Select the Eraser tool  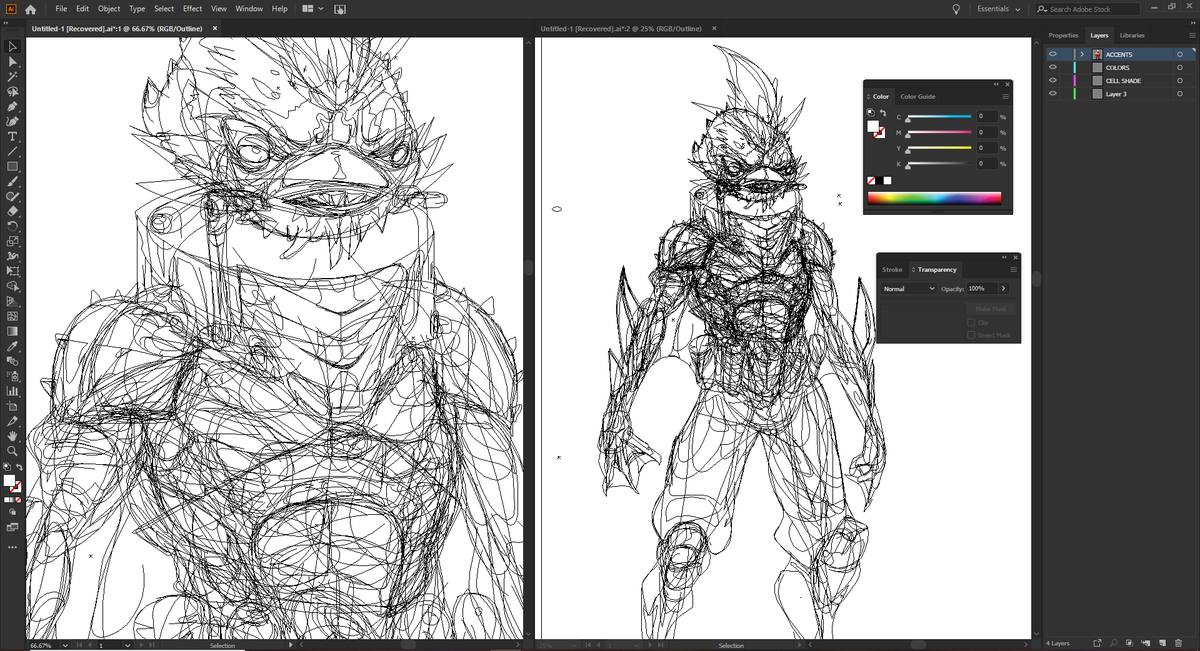[x=13, y=211]
